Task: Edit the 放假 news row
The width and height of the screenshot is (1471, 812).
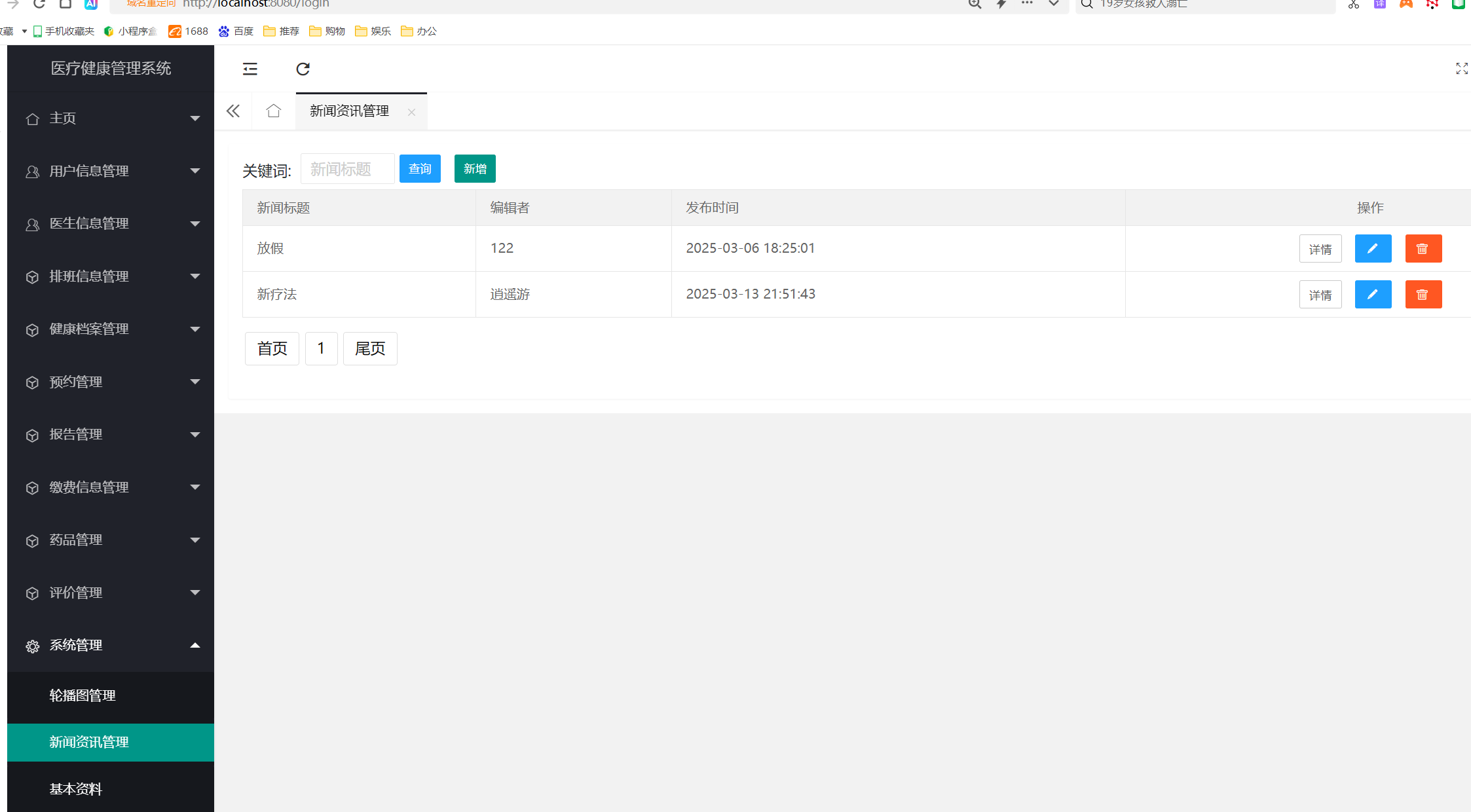Action: [1373, 248]
